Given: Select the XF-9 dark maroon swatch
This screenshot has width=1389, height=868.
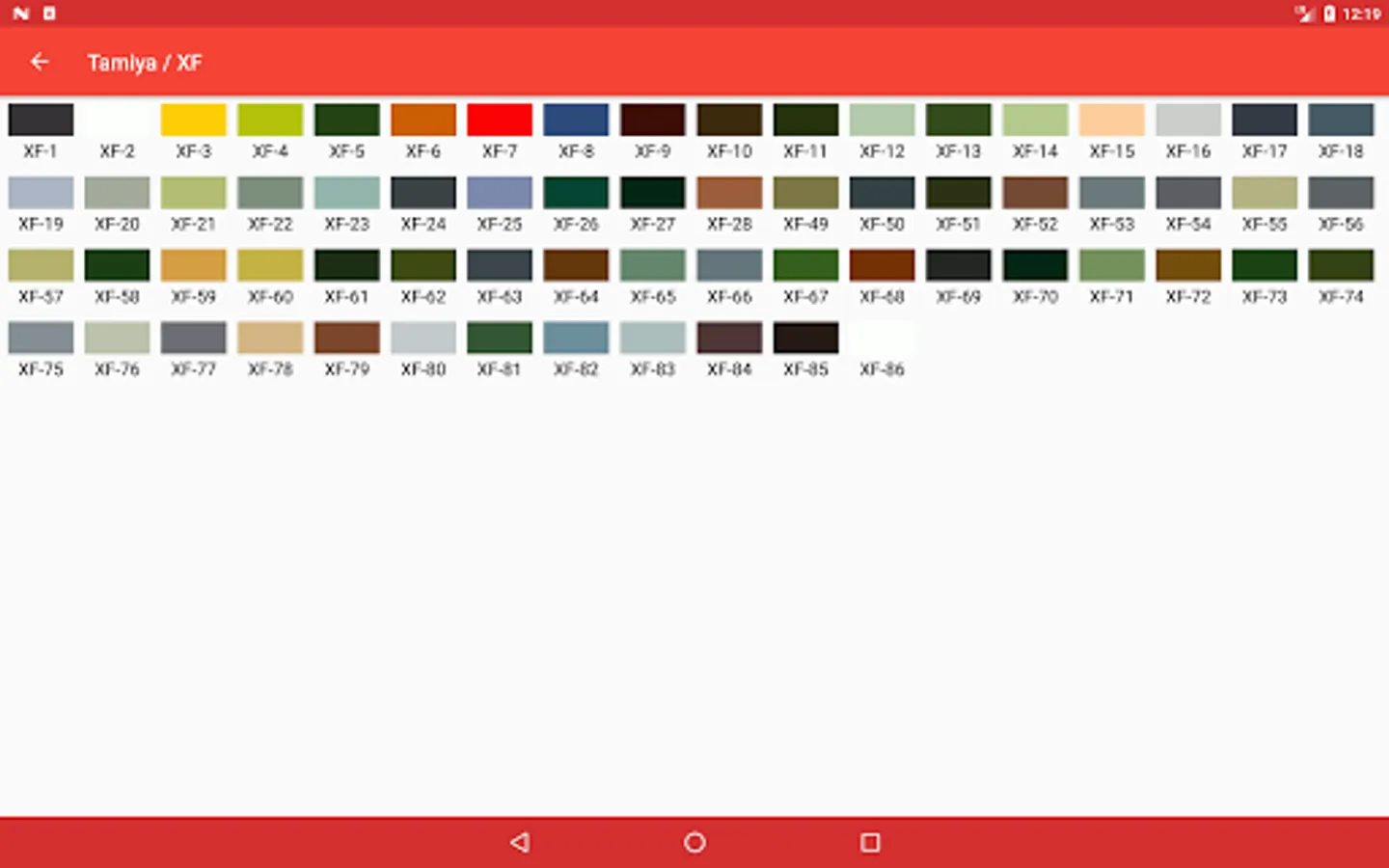Looking at the screenshot, I should (653, 120).
